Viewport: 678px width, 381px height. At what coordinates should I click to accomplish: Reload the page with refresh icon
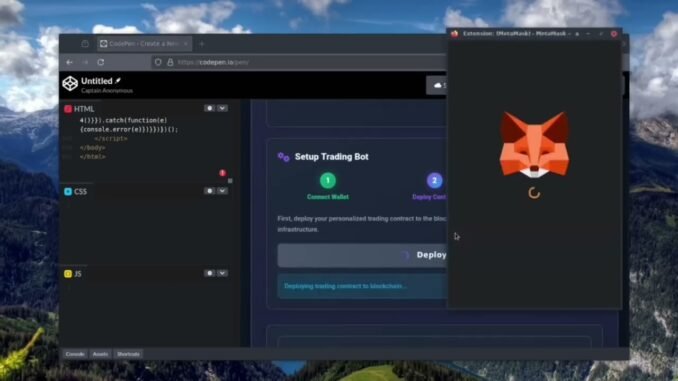point(101,62)
